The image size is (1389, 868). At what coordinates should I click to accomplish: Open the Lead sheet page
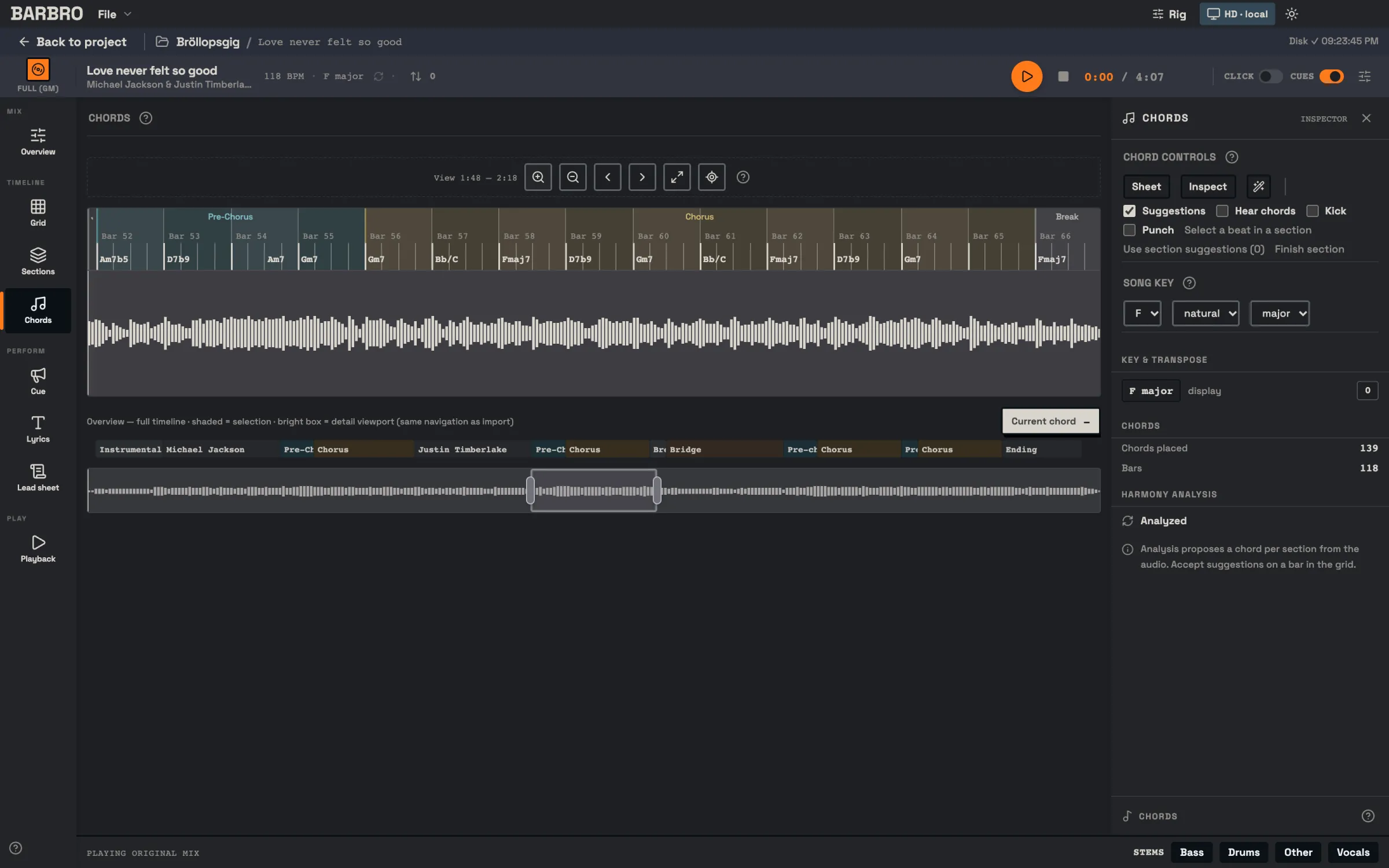click(x=38, y=478)
